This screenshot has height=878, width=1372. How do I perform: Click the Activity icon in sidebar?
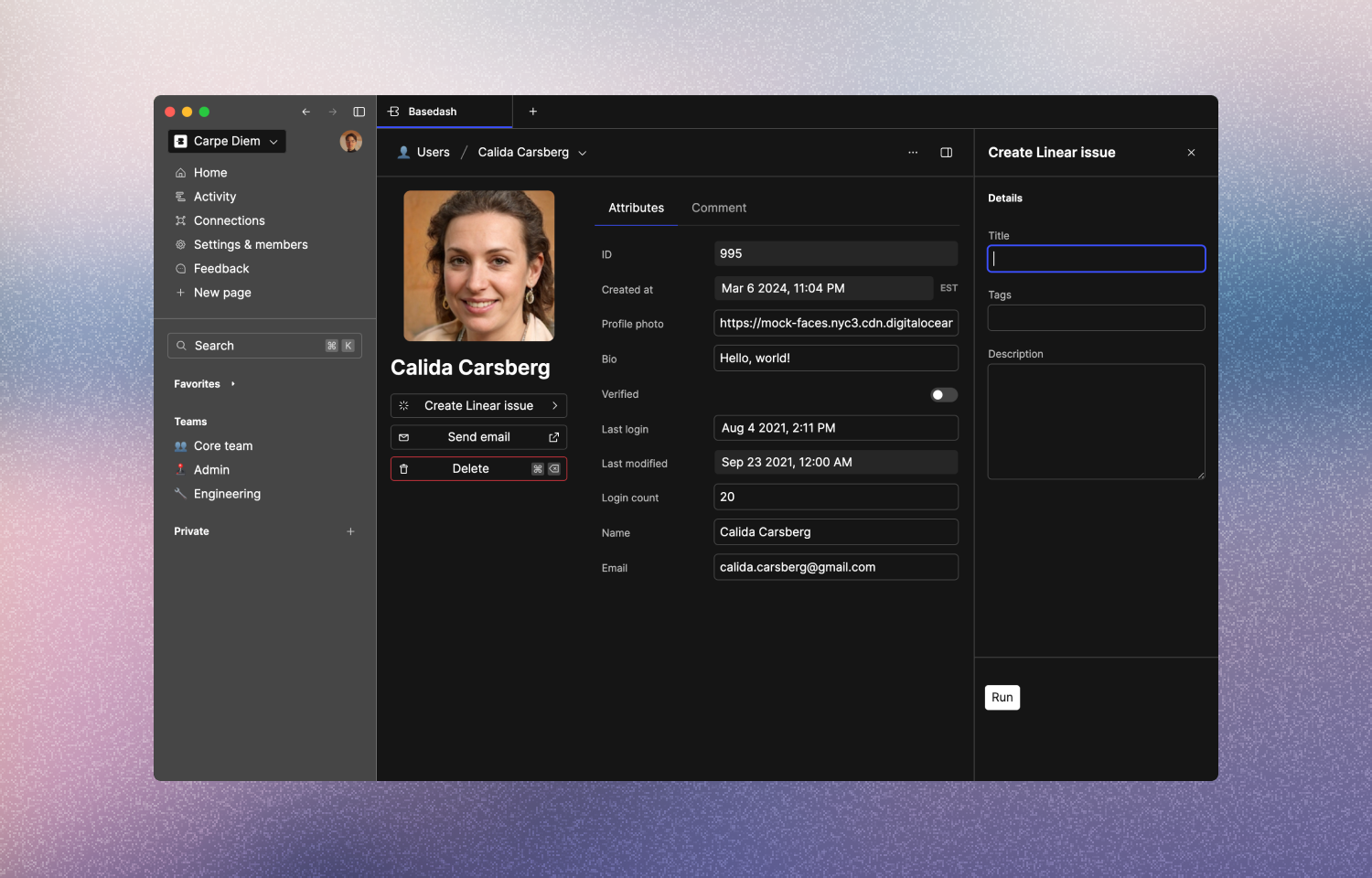[x=181, y=197]
